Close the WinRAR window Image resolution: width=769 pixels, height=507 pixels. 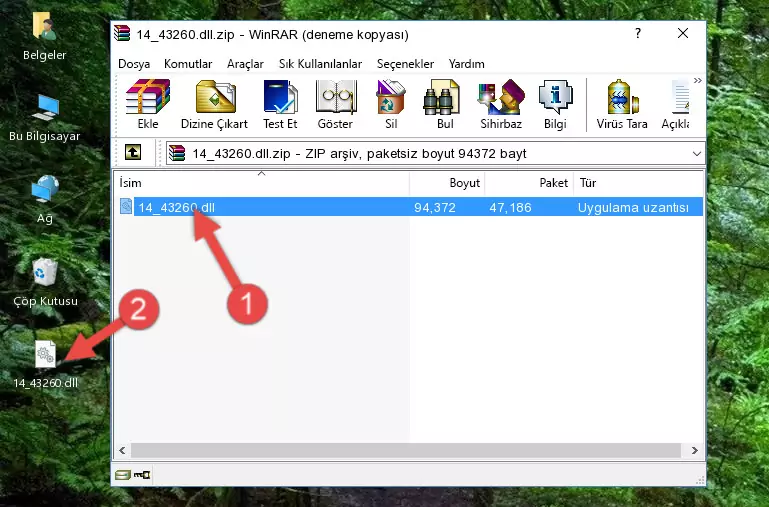(x=683, y=33)
